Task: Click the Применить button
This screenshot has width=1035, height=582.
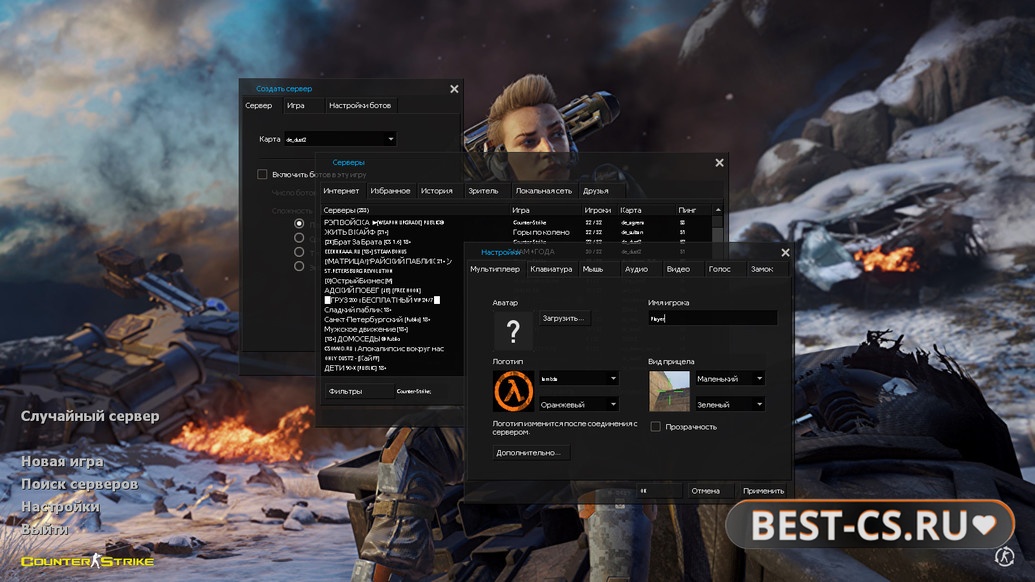Action: (x=763, y=491)
